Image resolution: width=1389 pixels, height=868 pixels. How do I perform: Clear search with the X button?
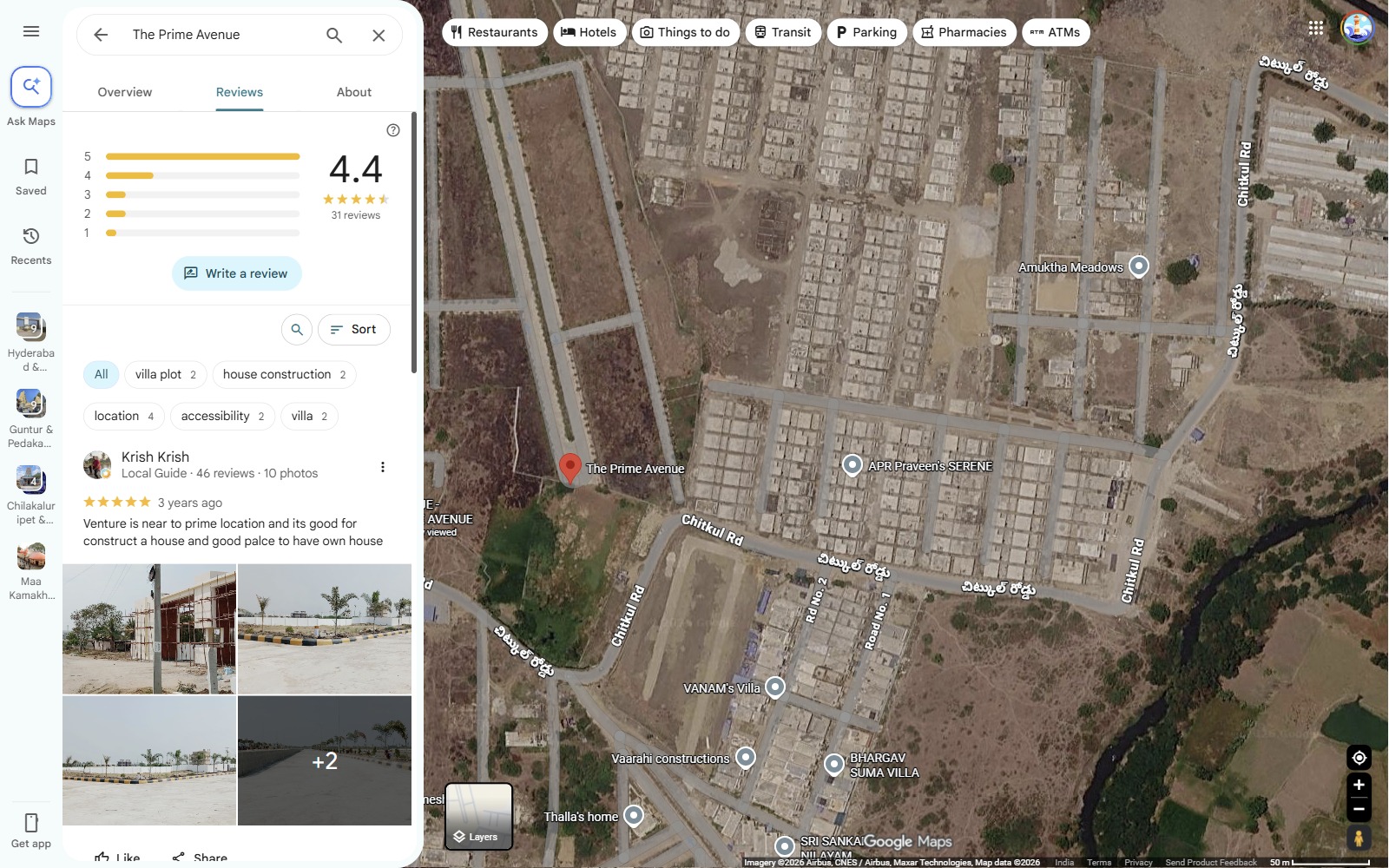point(379,35)
